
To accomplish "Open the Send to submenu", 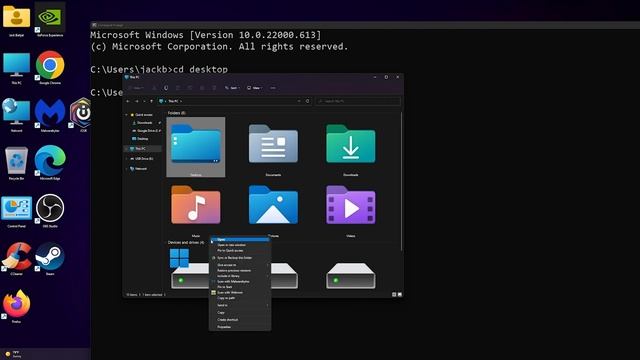I will pyautogui.click(x=240, y=305).
